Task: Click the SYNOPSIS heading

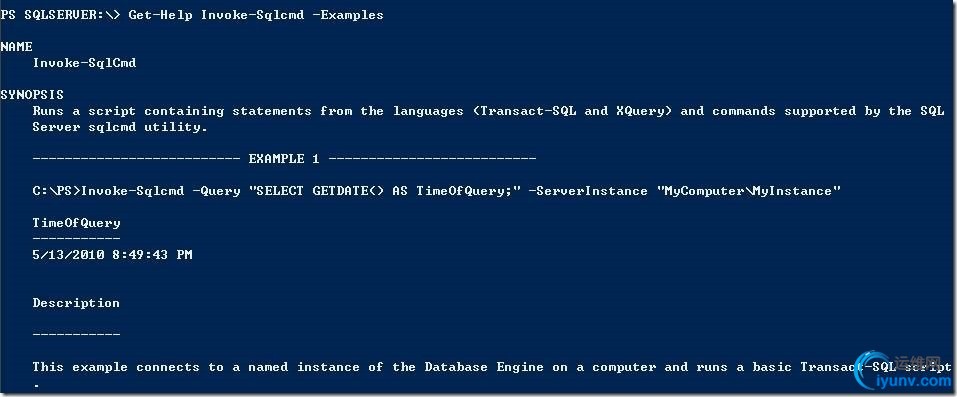Action: 32,95
